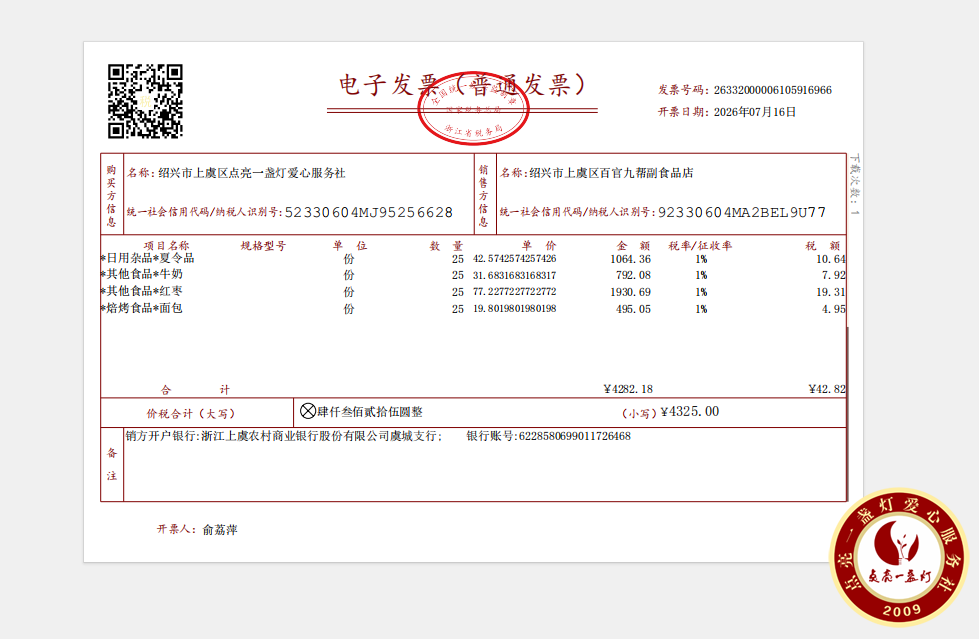Click the QR code on the invoice

click(x=145, y=101)
